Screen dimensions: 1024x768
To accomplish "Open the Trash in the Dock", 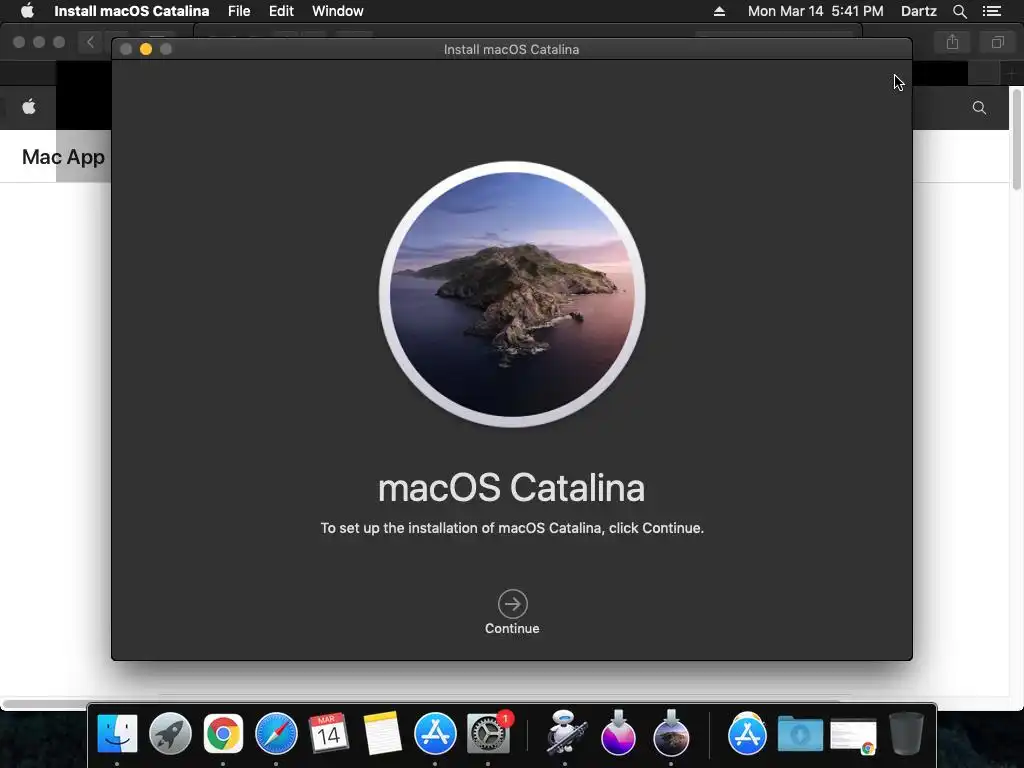I will coord(906,733).
